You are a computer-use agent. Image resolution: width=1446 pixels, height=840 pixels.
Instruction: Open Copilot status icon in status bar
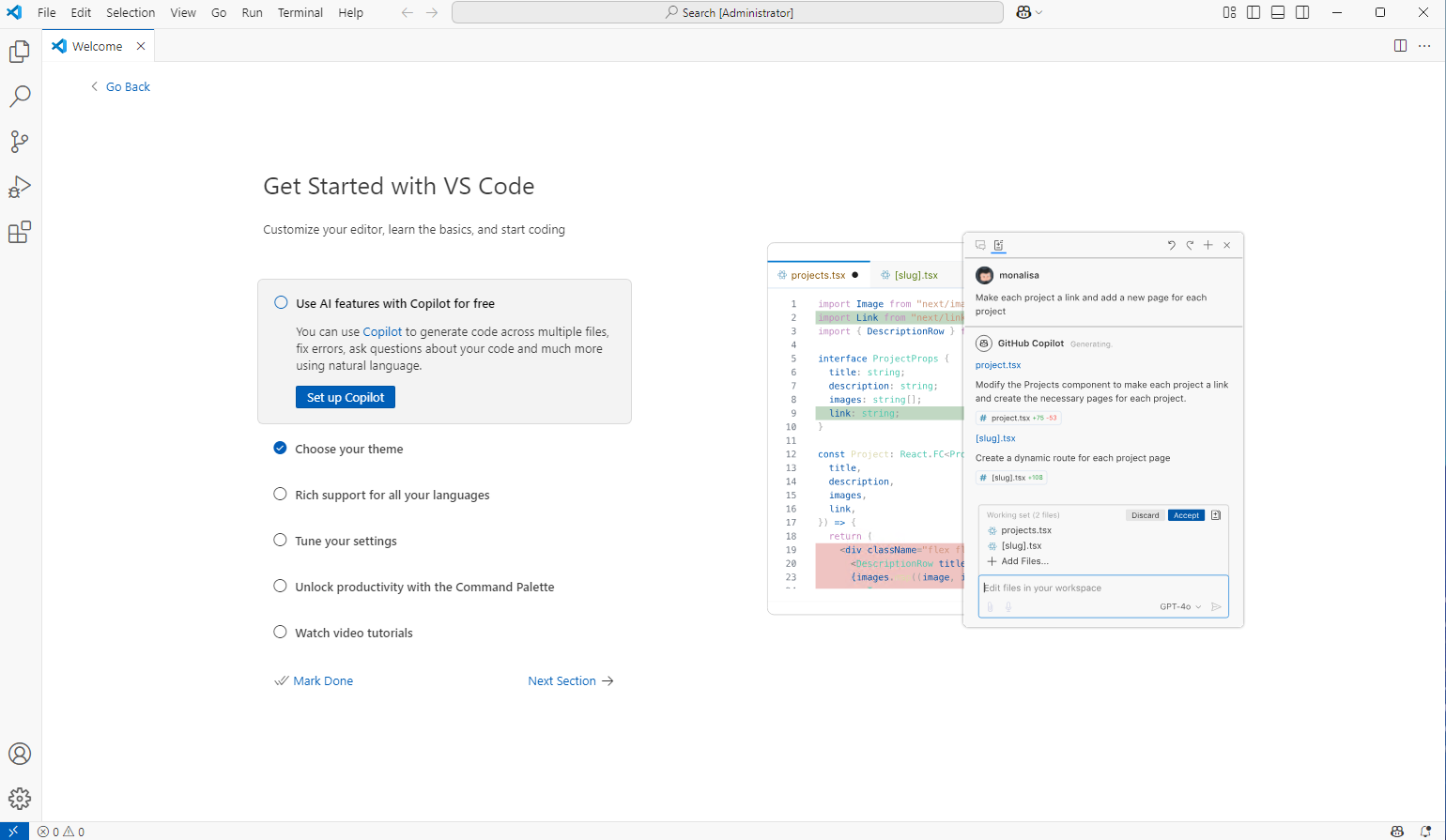tap(1397, 832)
